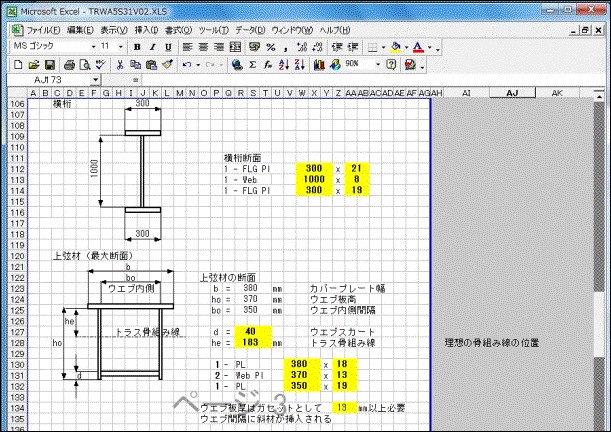Open データ(D) menu

(250, 30)
